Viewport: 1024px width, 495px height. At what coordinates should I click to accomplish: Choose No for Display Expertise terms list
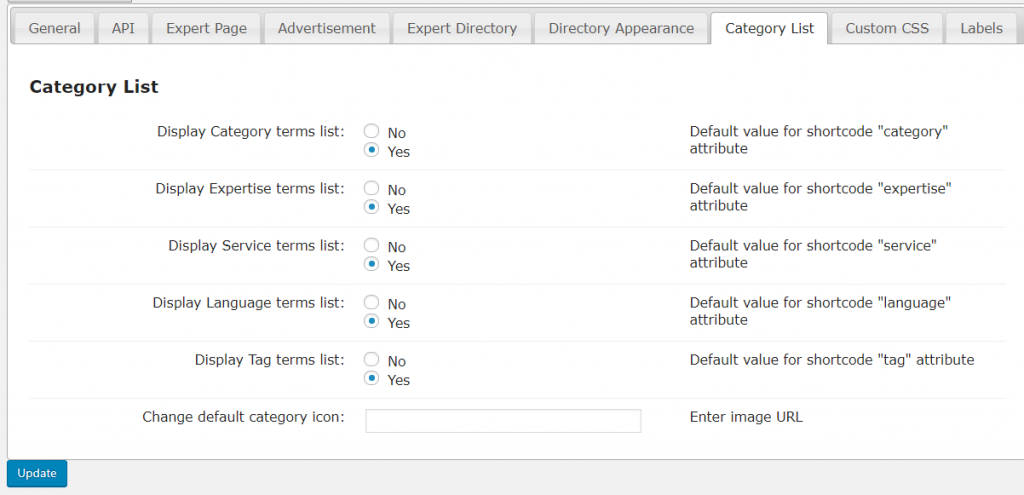tap(372, 189)
